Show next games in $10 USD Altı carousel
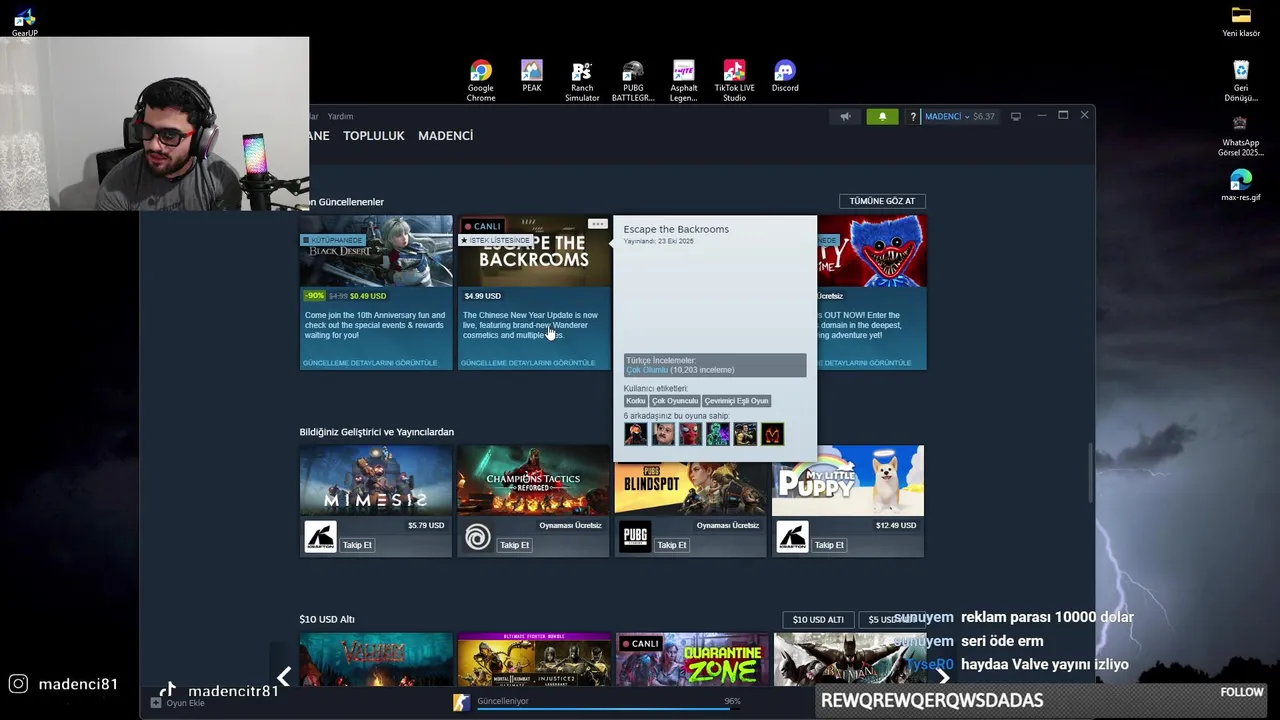The width and height of the screenshot is (1280, 720). pos(942,677)
